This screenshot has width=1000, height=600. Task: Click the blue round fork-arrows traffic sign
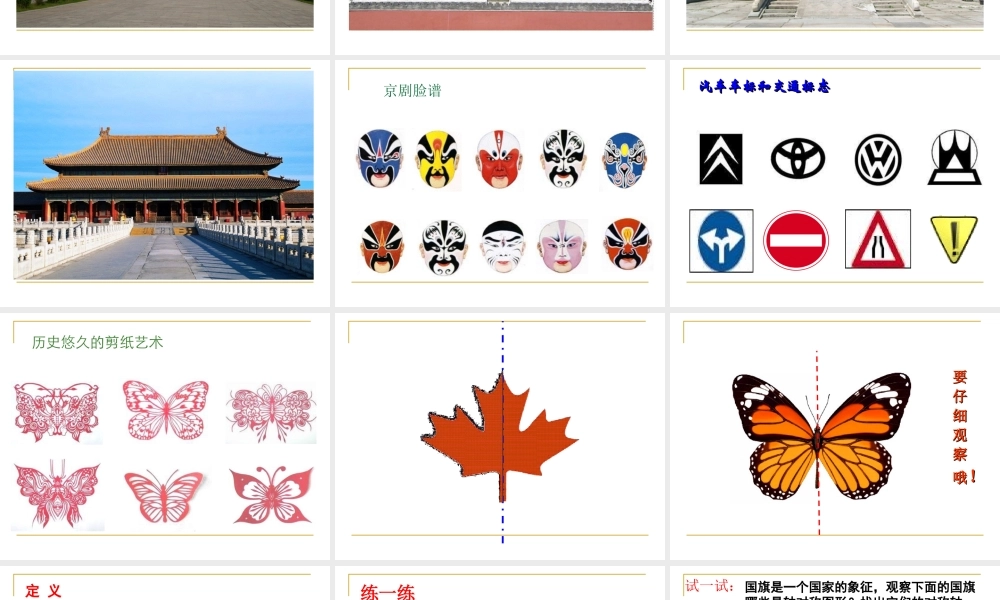[x=721, y=241]
